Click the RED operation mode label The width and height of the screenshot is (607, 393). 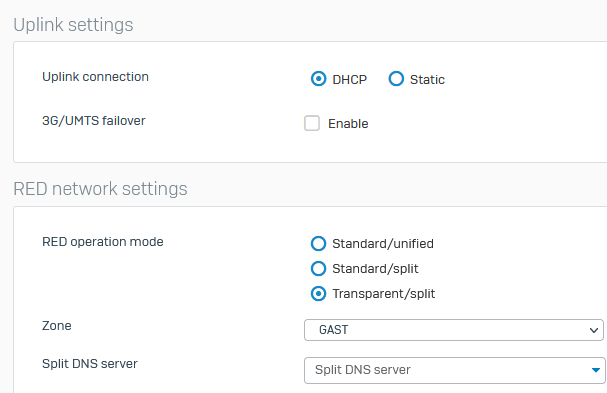coord(103,242)
